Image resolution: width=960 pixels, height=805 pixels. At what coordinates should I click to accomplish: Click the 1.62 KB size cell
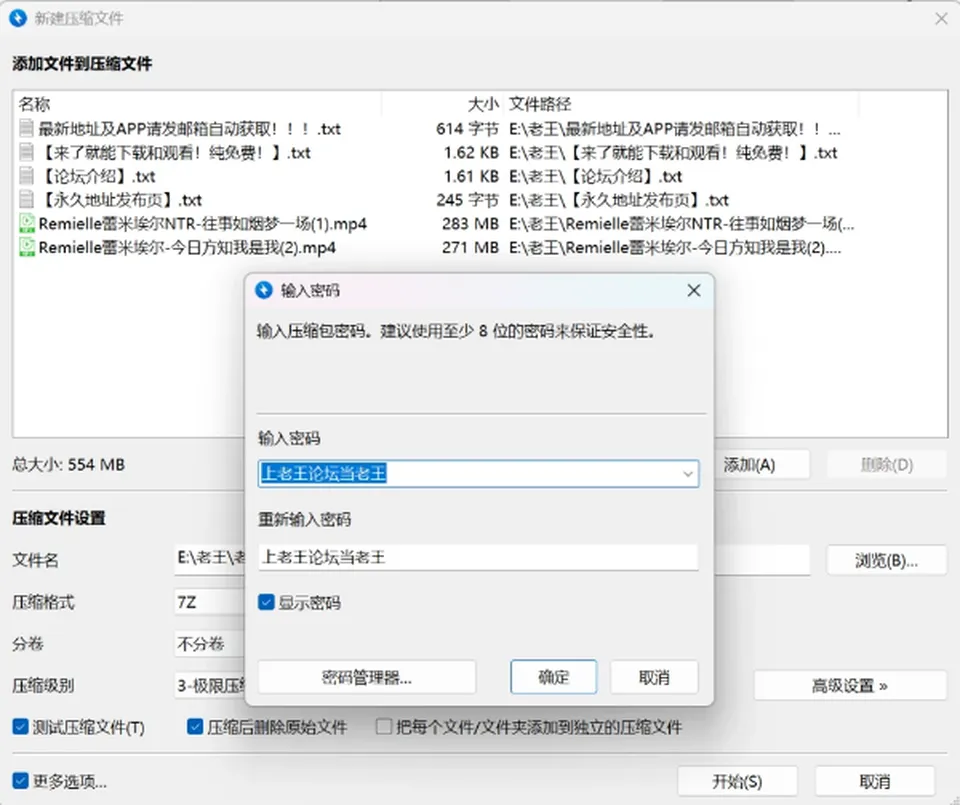pos(471,152)
